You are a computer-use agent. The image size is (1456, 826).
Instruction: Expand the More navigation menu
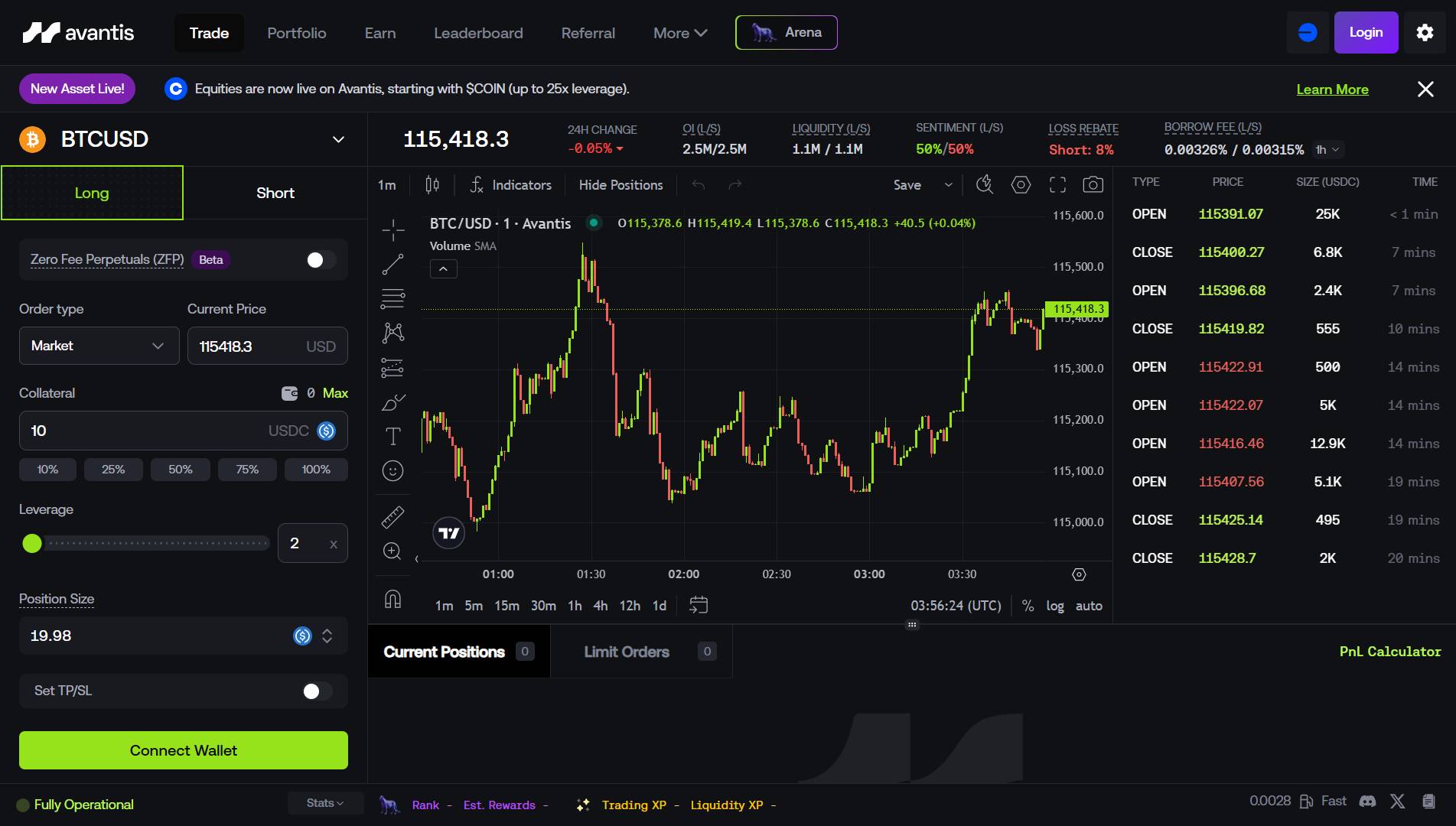click(679, 33)
